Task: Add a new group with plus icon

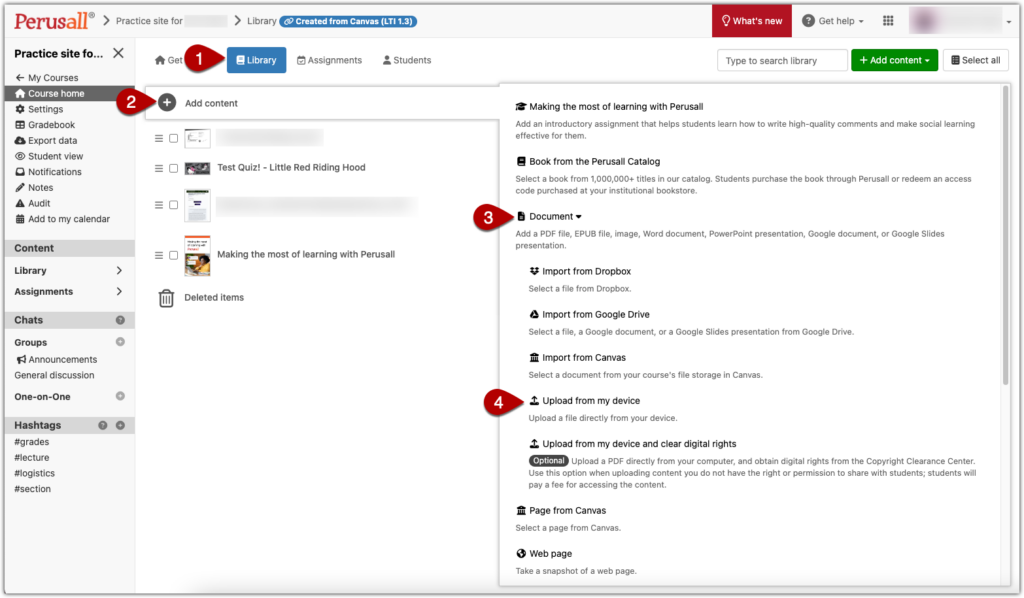Action: pyautogui.click(x=120, y=342)
